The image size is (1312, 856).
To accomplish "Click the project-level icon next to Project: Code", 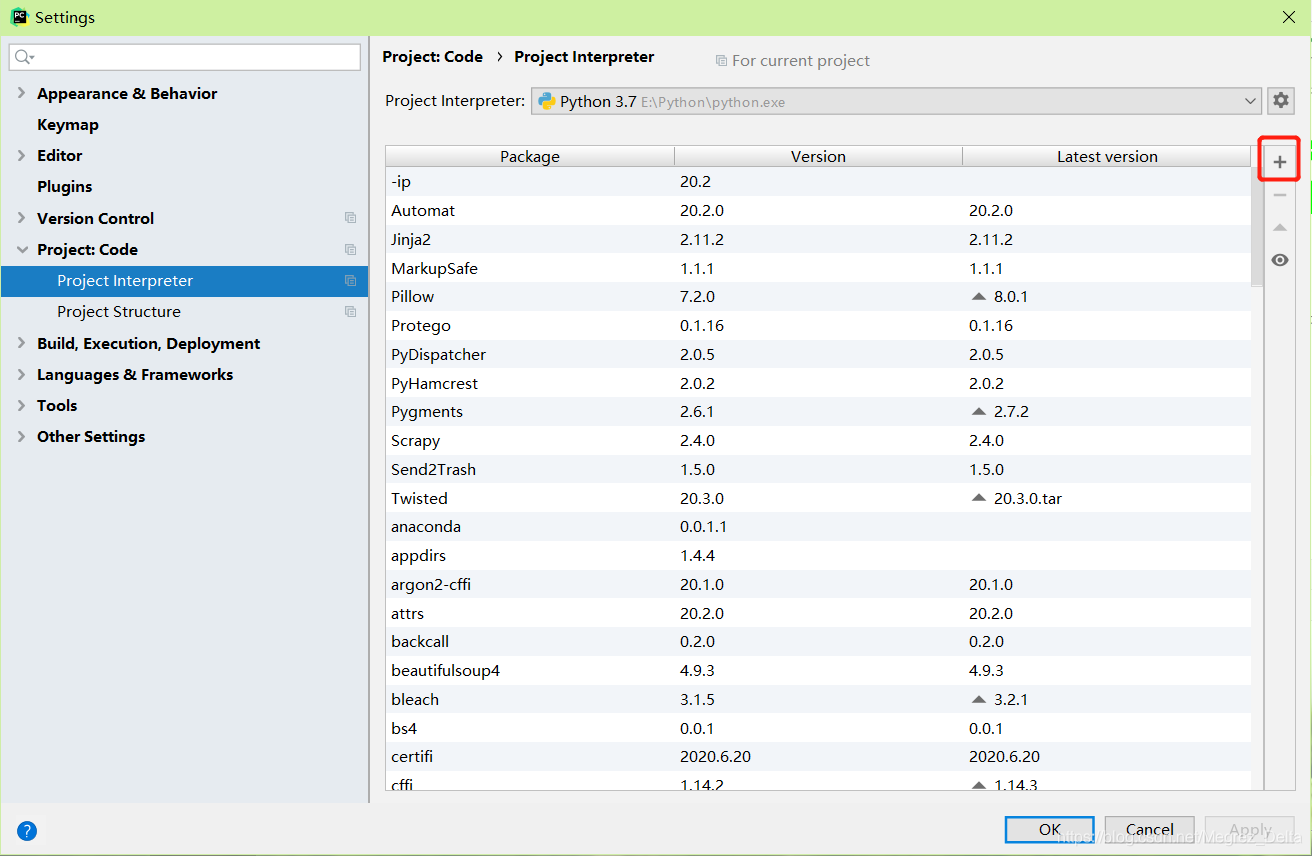I will tap(350, 249).
